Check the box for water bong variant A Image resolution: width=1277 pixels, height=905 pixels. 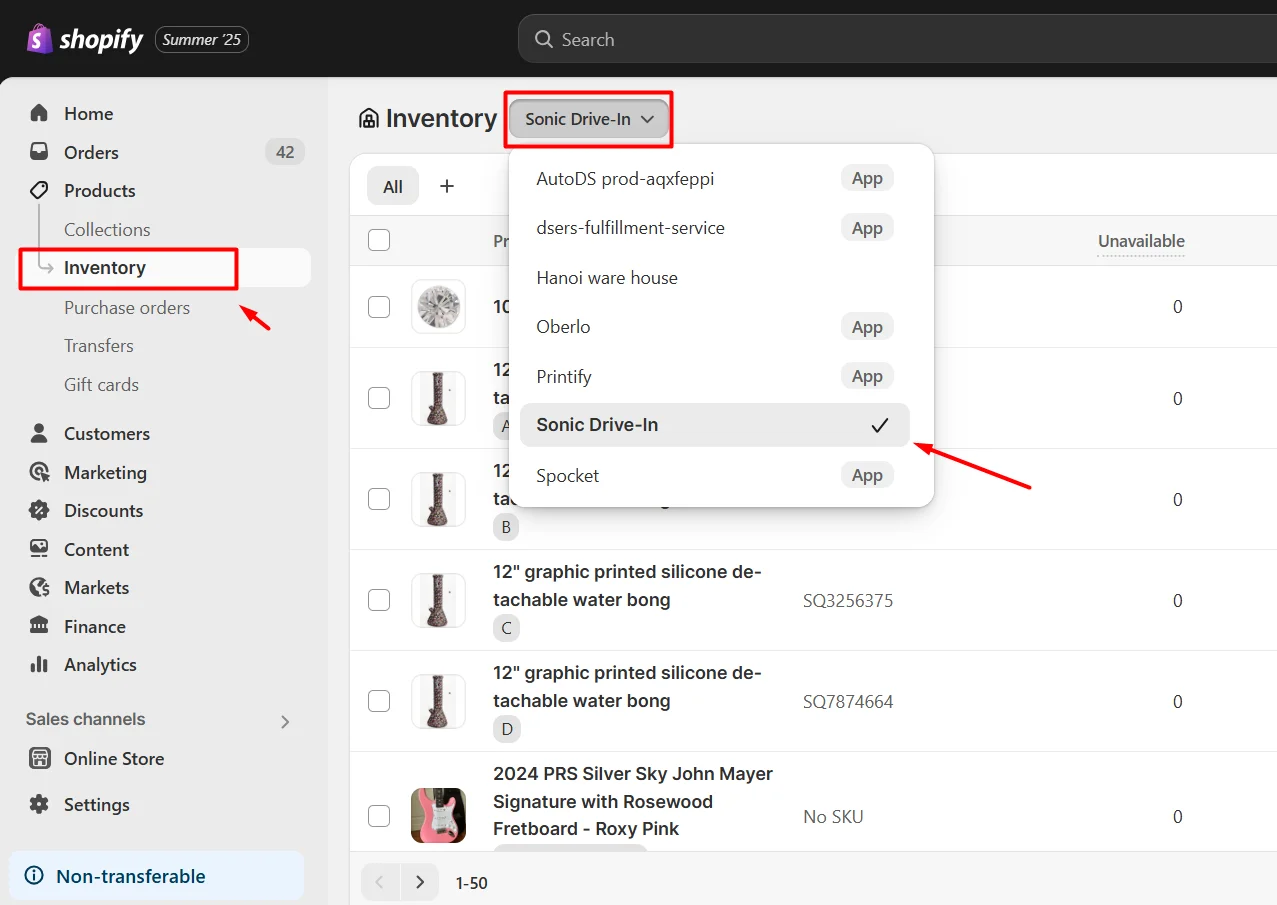coord(379,398)
